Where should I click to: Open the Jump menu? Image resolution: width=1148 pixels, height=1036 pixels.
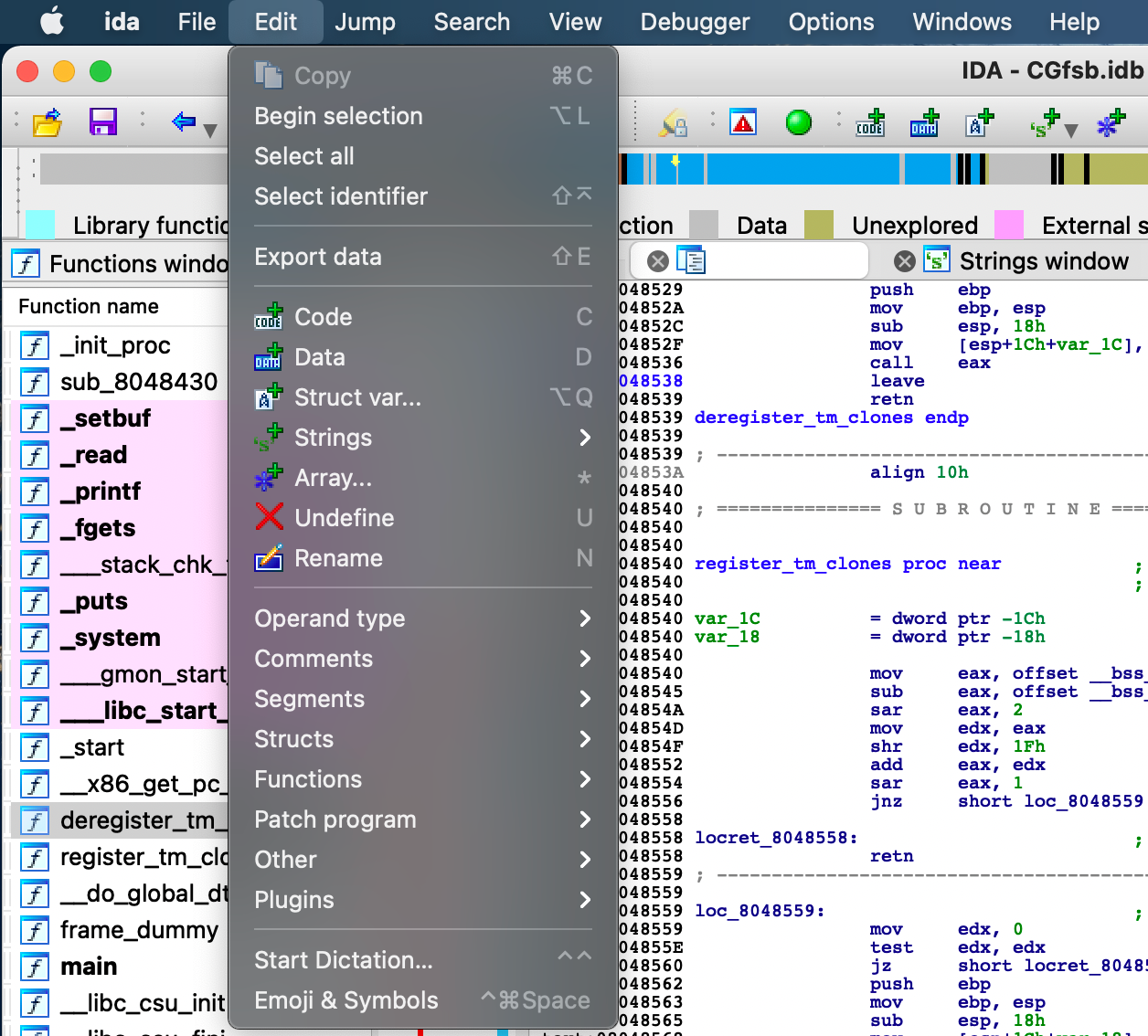click(x=365, y=22)
